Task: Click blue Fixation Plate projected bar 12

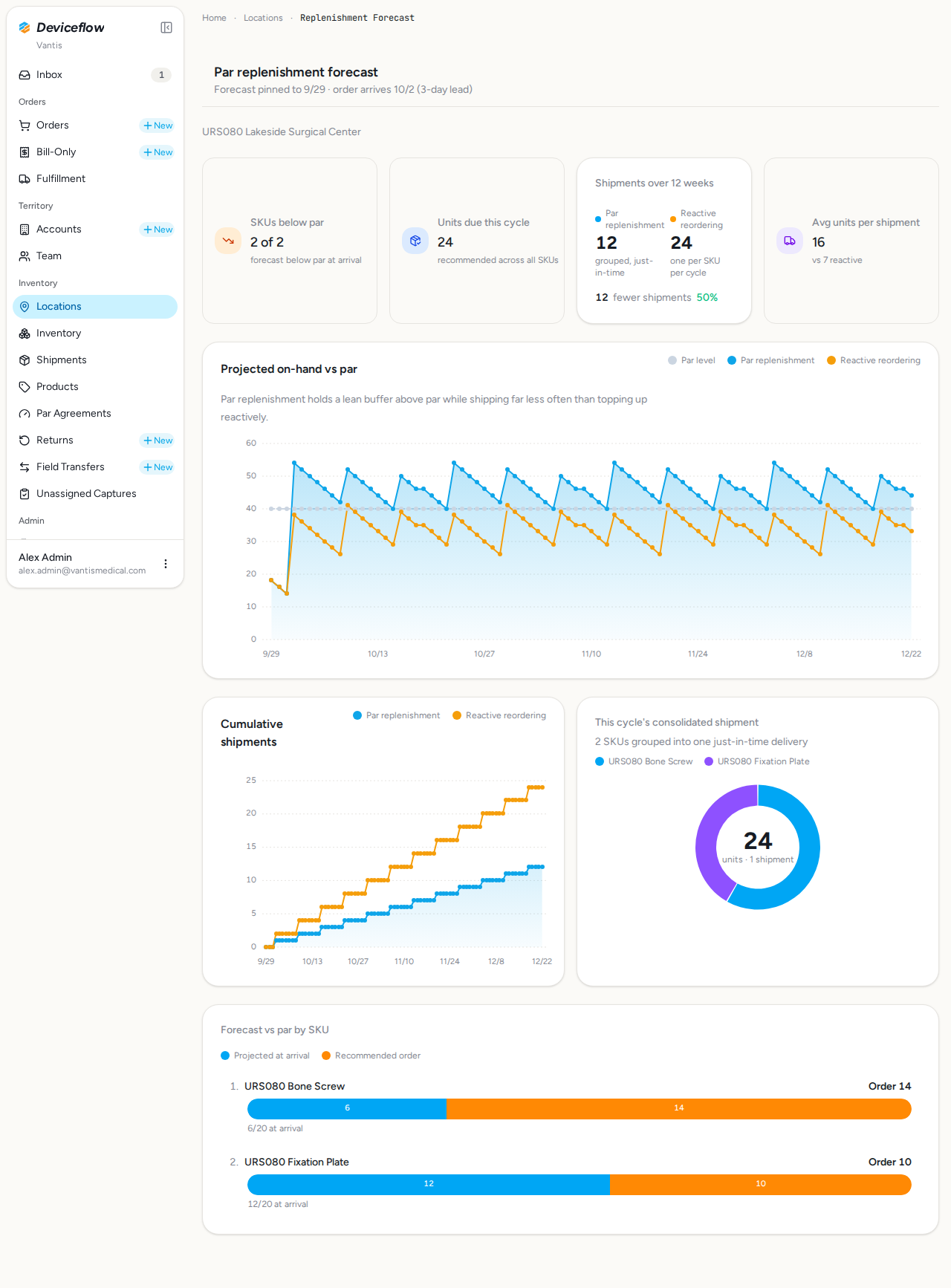Action: tap(429, 1184)
